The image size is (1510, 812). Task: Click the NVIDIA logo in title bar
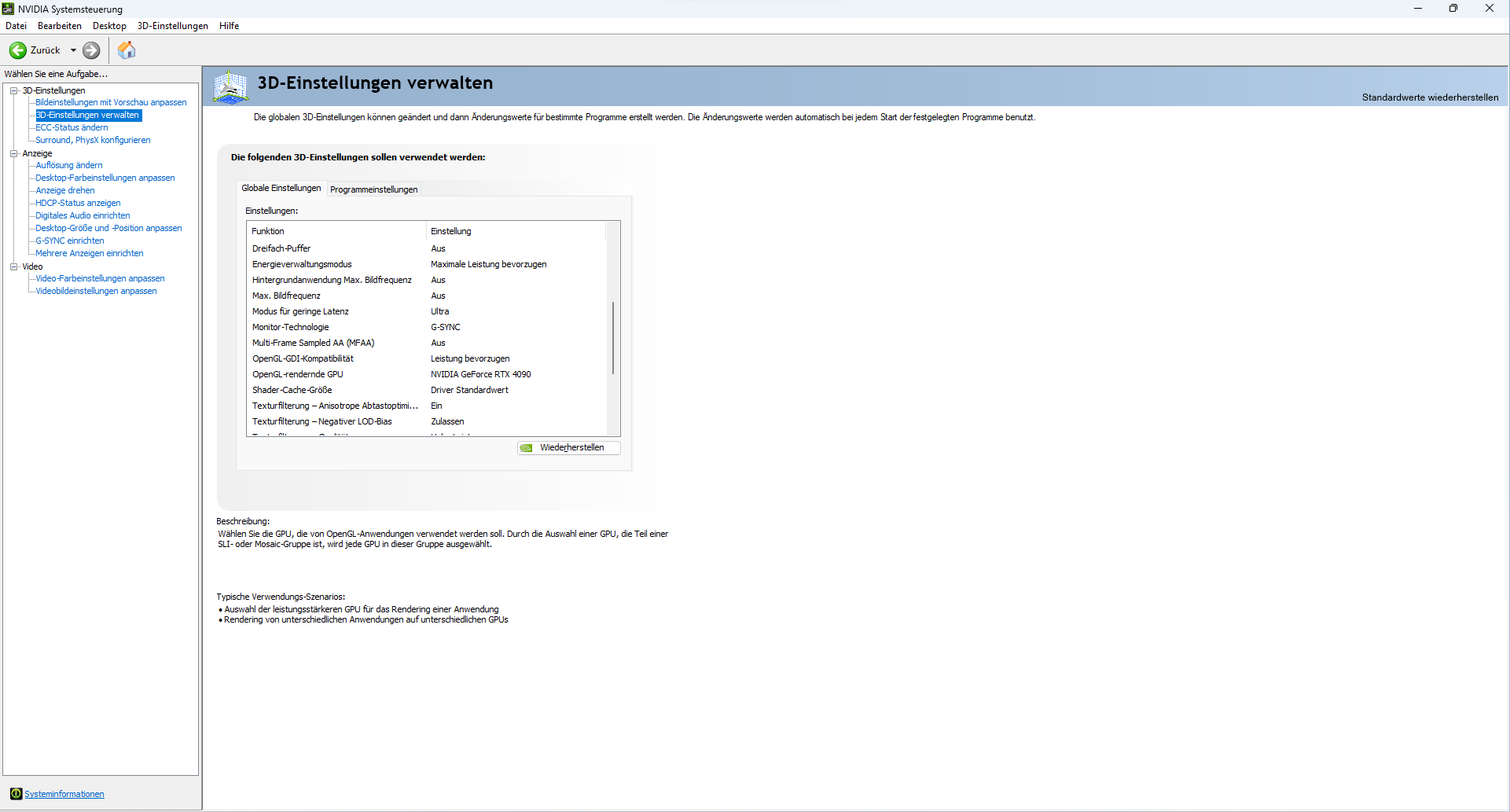tap(8, 9)
